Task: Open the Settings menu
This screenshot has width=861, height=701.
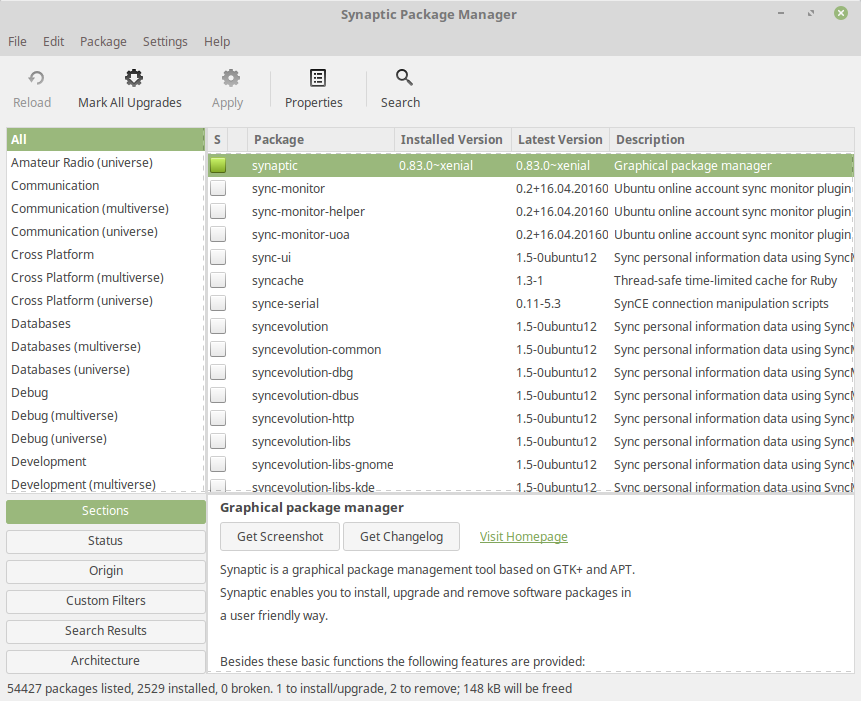Action: point(165,41)
